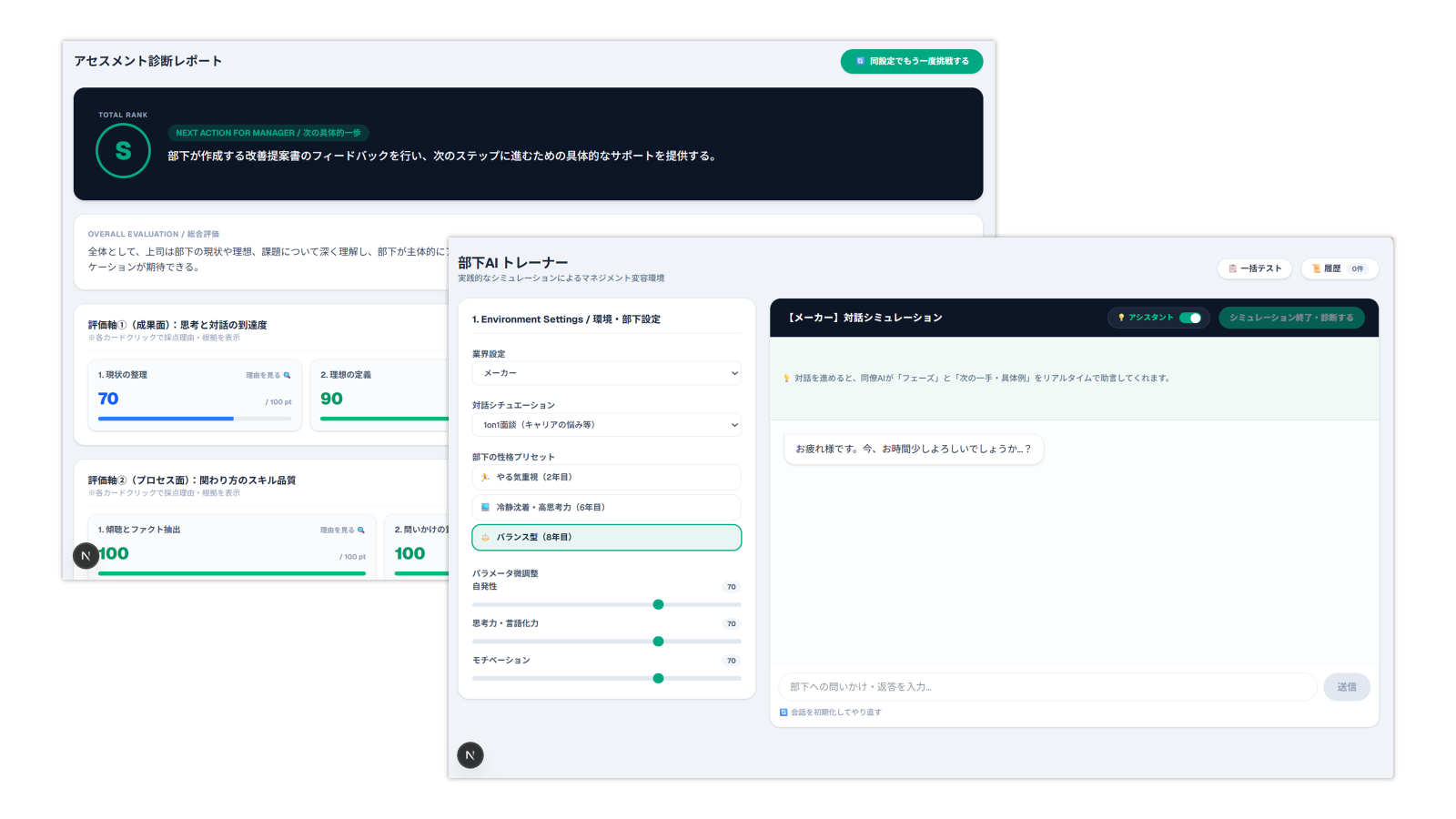Click the lightbulb icon beside アシスタント
Viewport: 1456px width, 819px height.
[x=1121, y=318]
